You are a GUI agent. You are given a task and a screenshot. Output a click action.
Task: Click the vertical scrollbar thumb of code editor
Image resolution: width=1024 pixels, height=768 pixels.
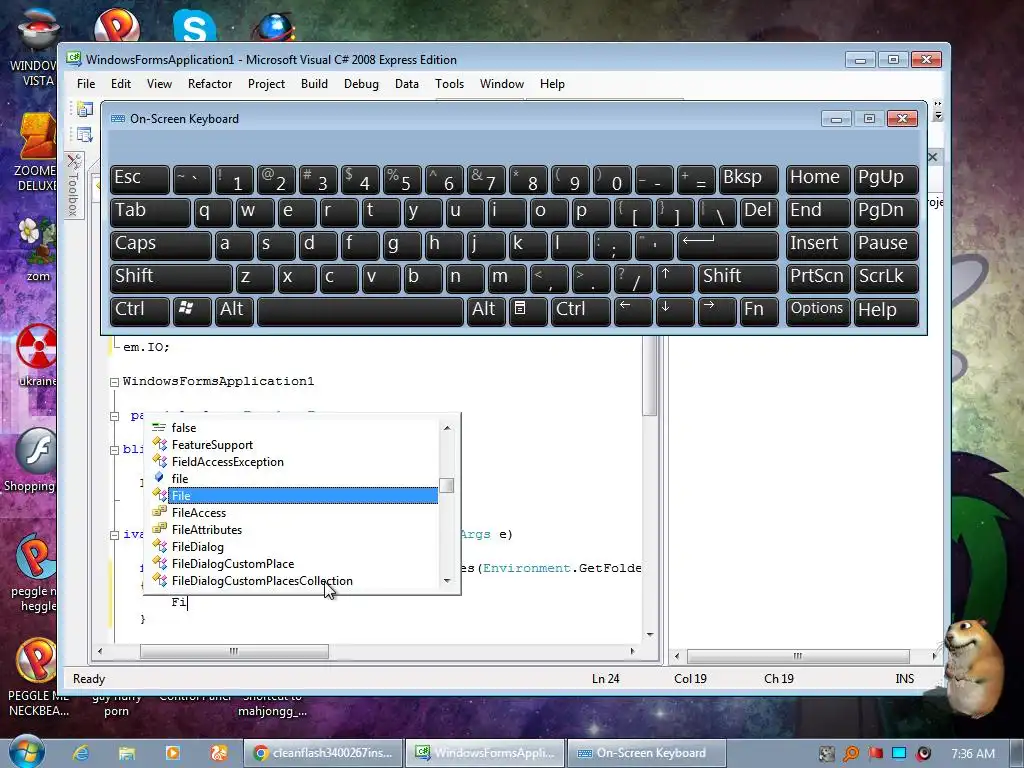pyautogui.click(x=649, y=377)
